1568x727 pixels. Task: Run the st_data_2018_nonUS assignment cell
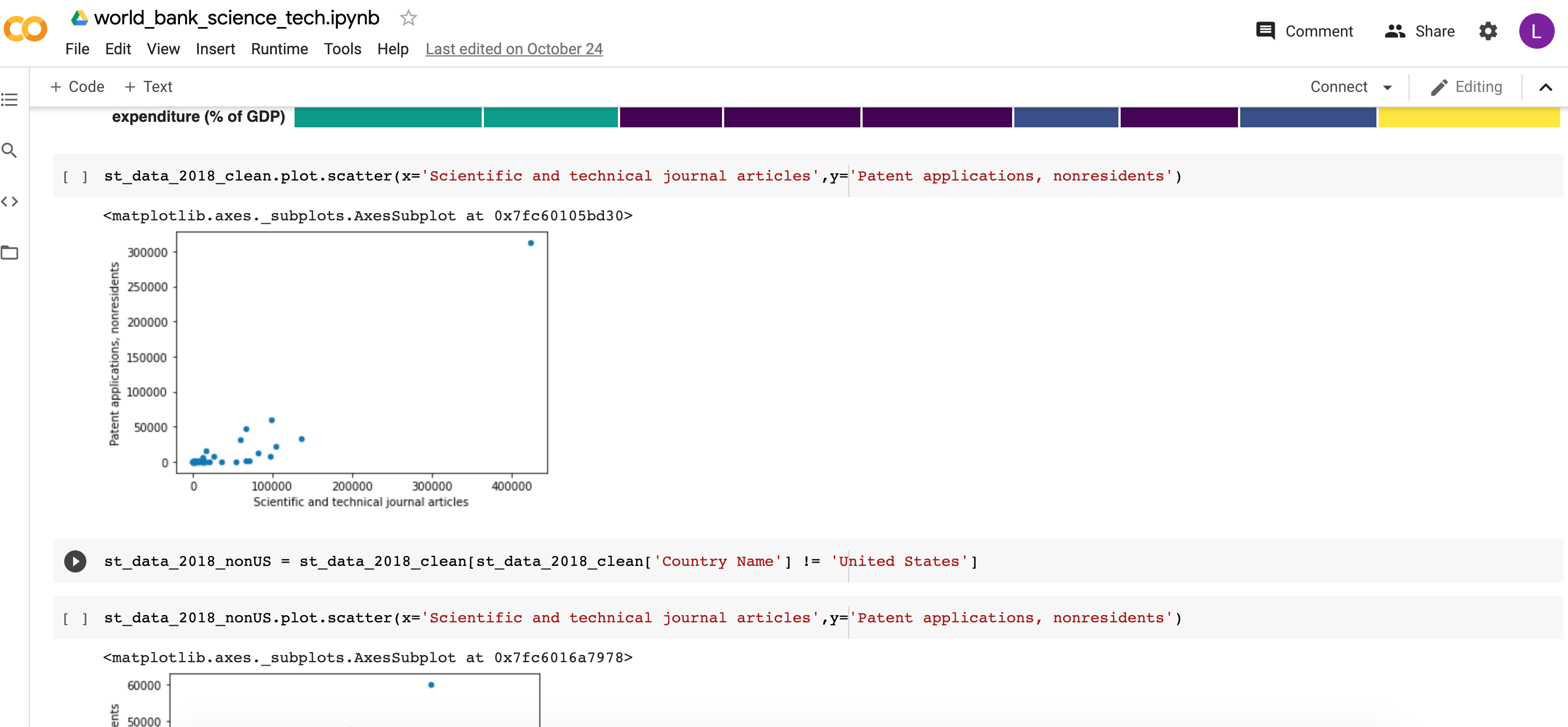[75, 561]
